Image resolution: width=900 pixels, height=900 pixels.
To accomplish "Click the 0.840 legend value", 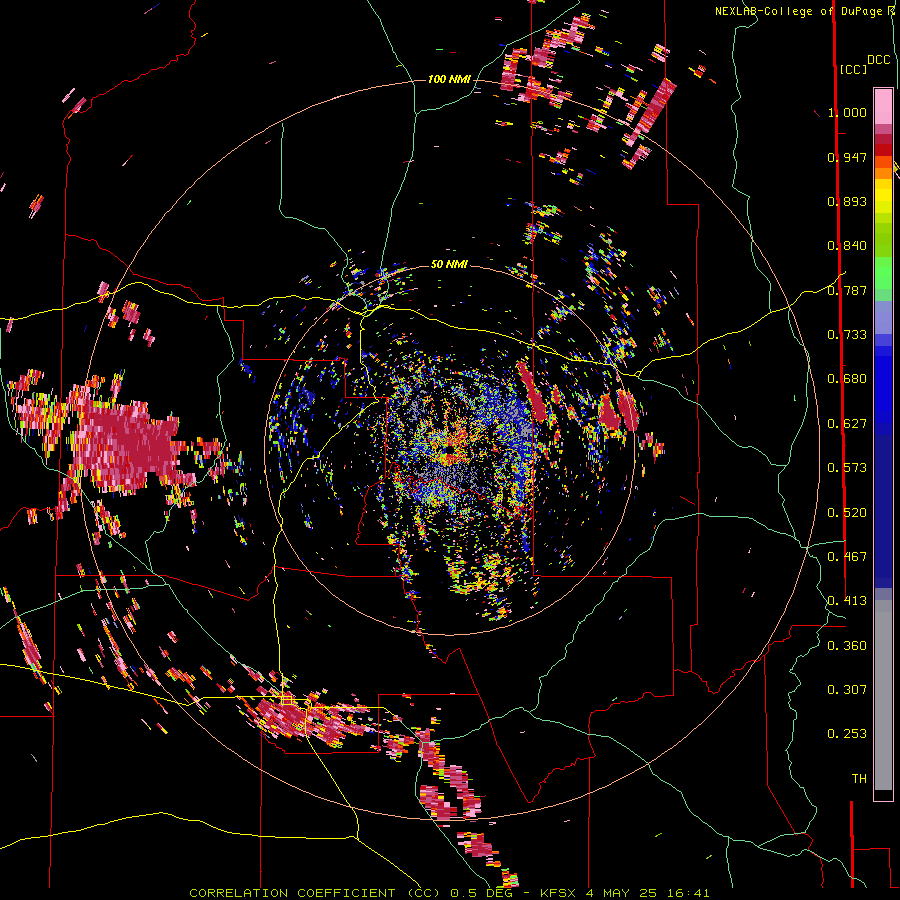I will coord(847,246).
